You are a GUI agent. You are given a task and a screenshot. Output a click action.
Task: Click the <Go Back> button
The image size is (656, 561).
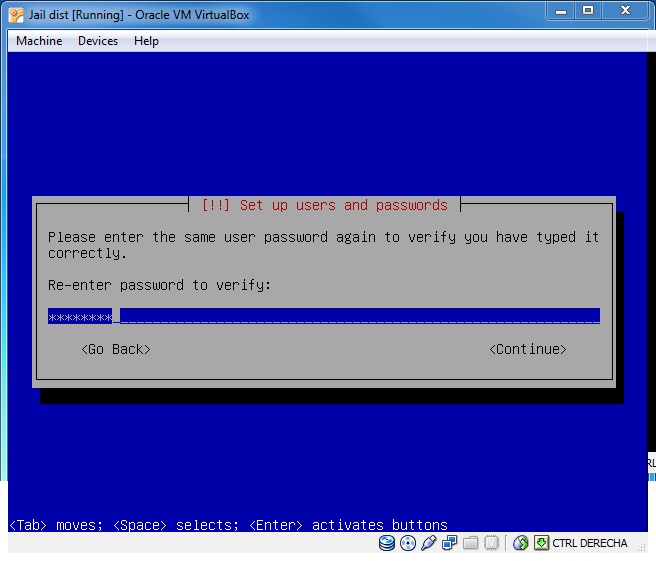click(x=115, y=349)
